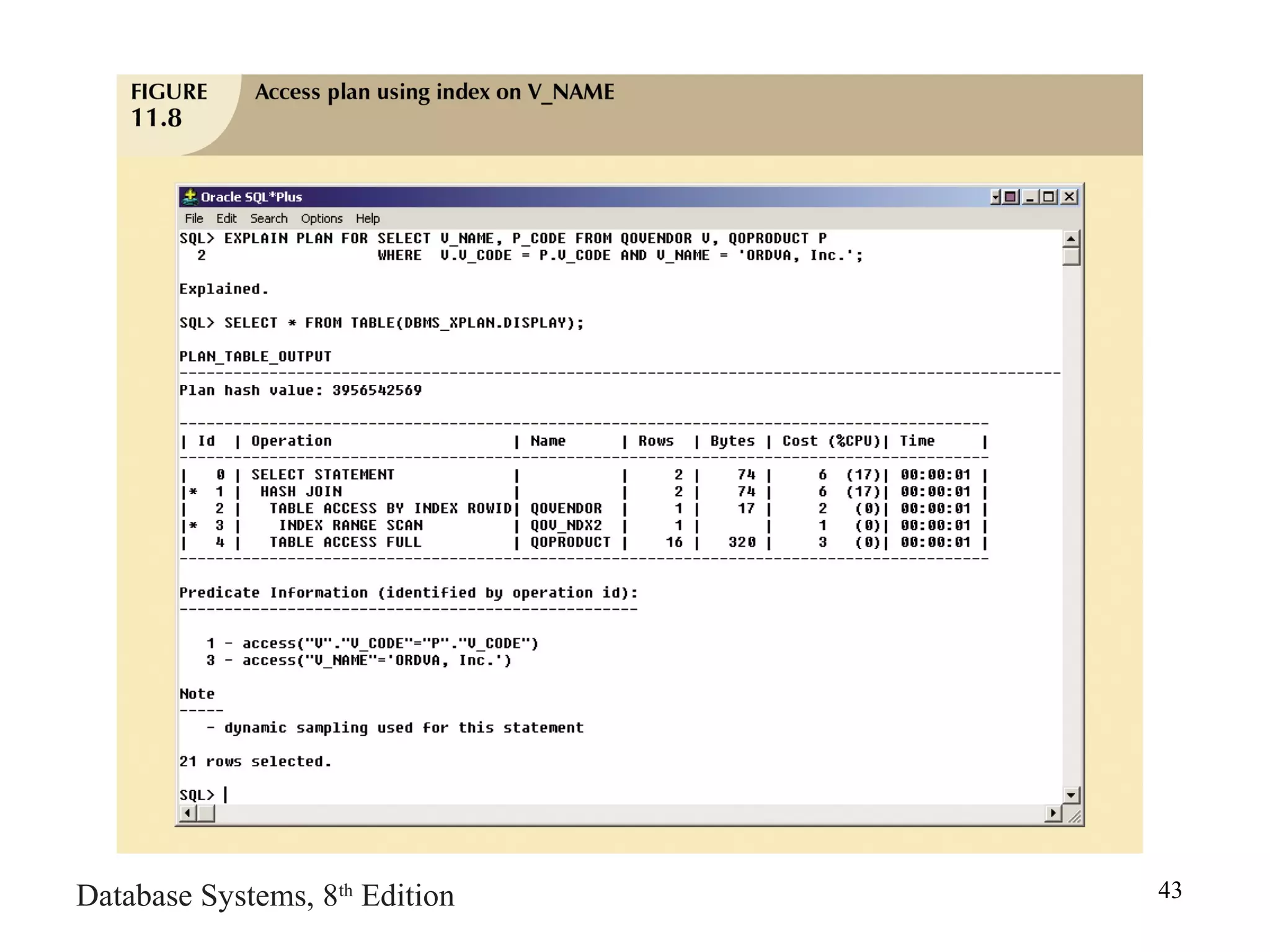Click the empty horizontal scrollbar track
The width and height of the screenshot is (1270, 952).
coord(620,813)
